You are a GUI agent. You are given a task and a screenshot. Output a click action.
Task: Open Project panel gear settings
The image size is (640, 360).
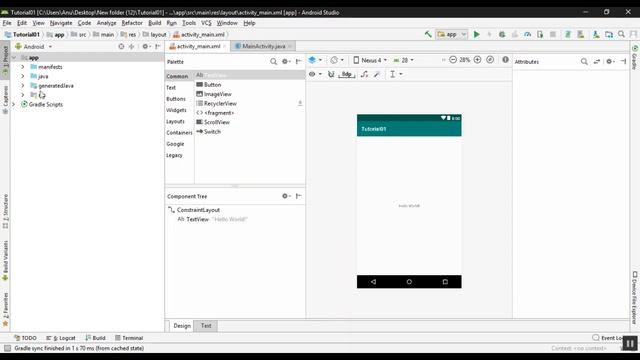(145, 47)
